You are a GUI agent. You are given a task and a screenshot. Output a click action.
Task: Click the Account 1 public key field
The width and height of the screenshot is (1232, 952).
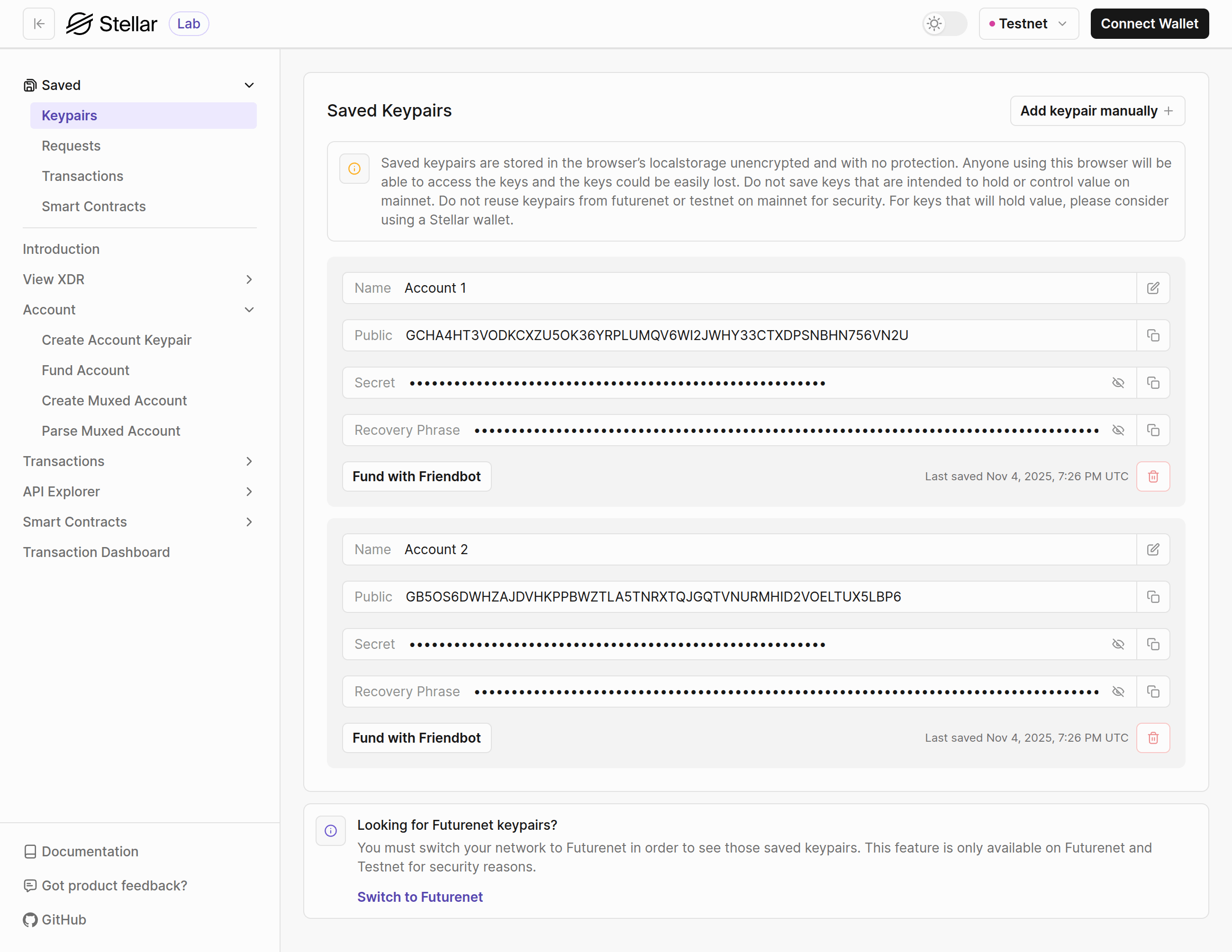point(657,336)
